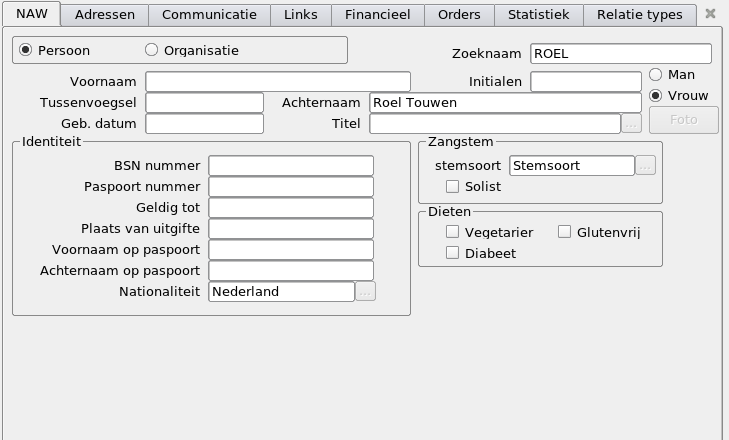Open the Nationaliteit lookup ellipsis button

click(366, 292)
